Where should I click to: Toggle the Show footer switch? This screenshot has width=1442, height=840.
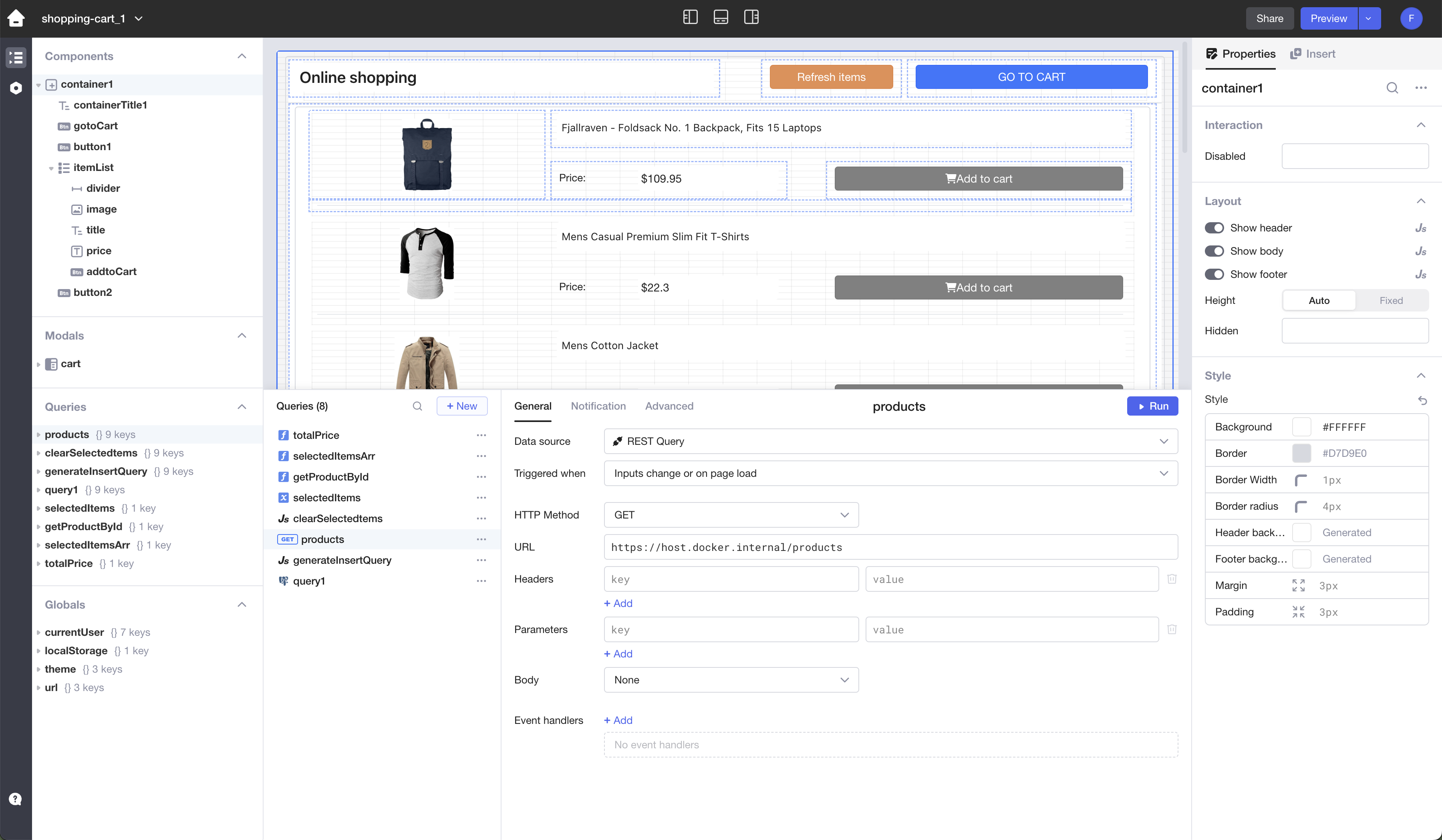point(1214,275)
